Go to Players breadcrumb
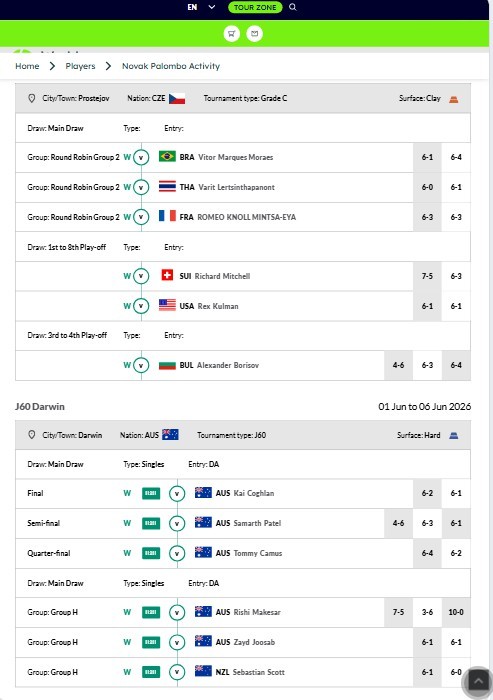Viewport: 493px width, 700px height. click(80, 66)
